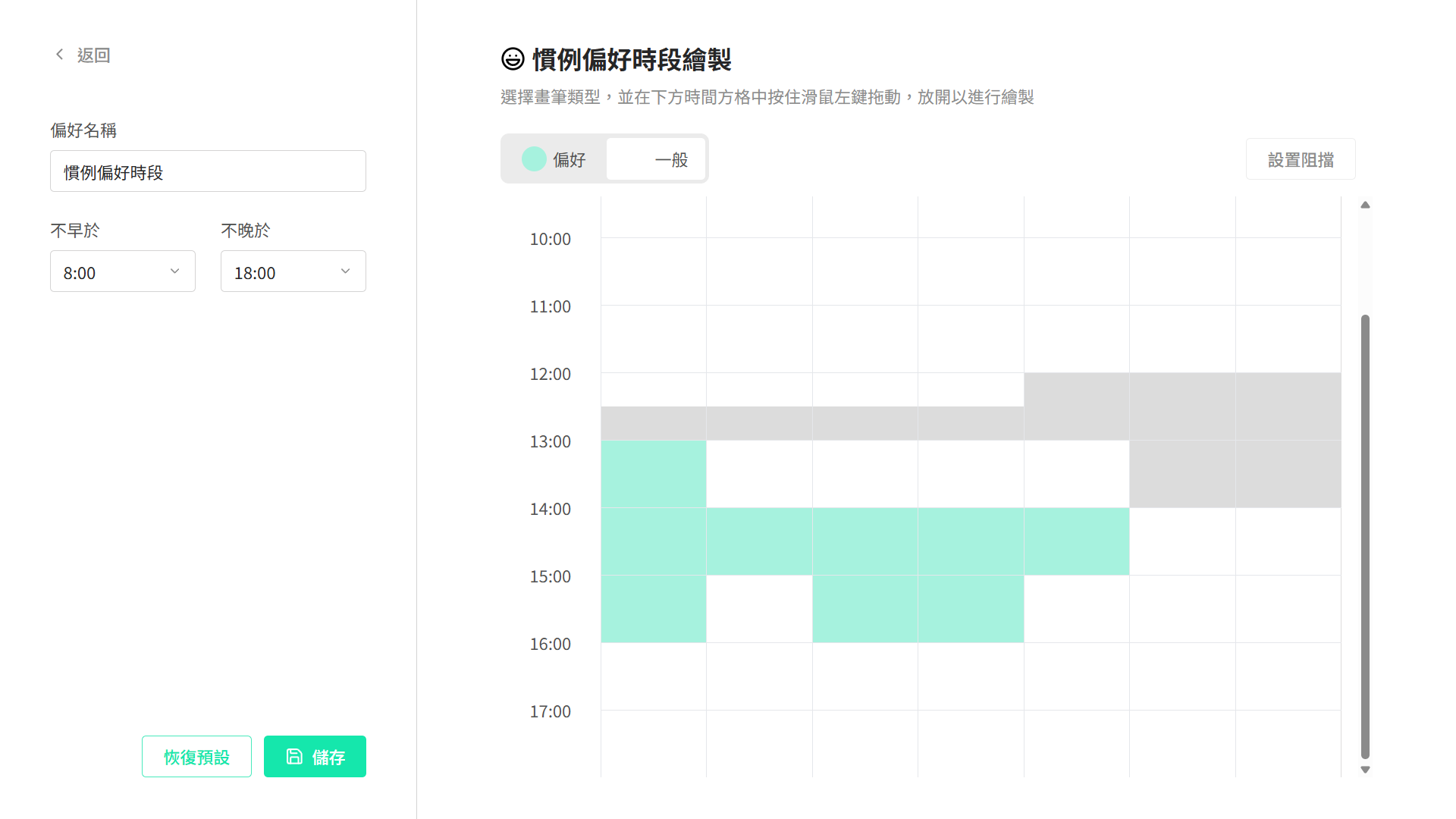Open the 不晚於 time dropdown showing 18:00

(293, 271)
